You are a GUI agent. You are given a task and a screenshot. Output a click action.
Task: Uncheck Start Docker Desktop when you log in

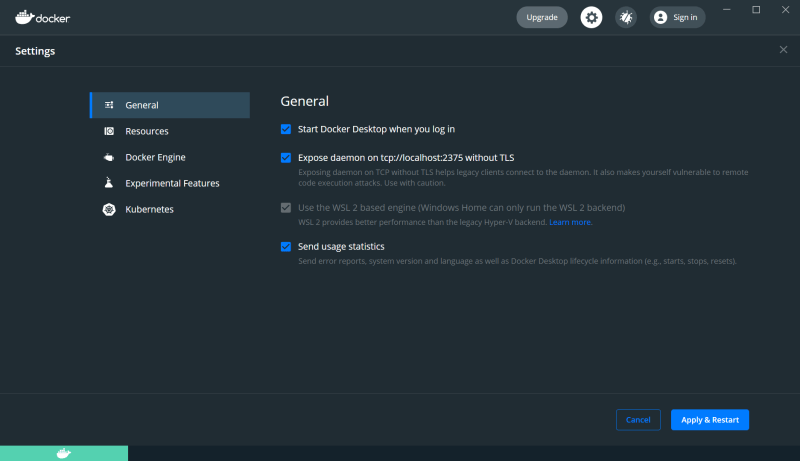(286, 129)
